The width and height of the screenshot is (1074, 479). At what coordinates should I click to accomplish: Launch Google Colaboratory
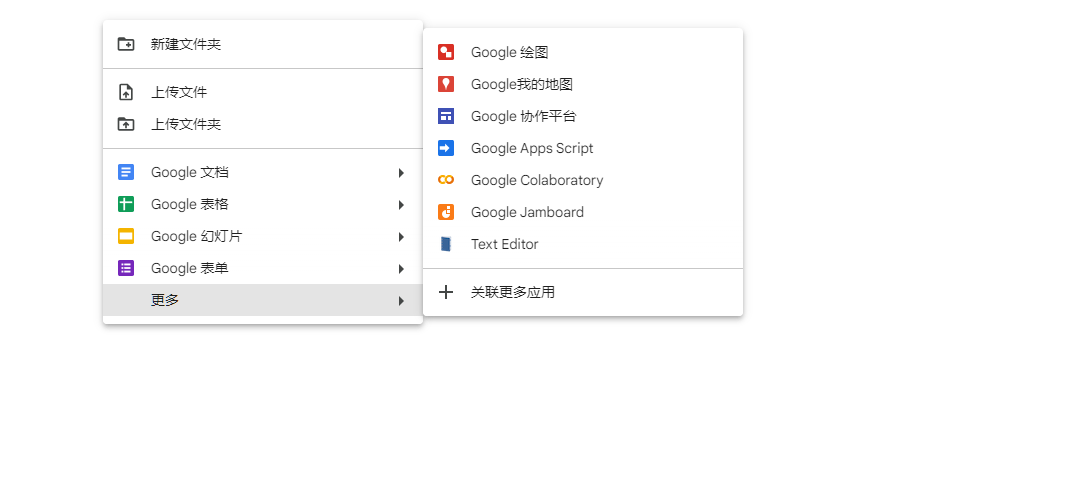click(583, 180)
